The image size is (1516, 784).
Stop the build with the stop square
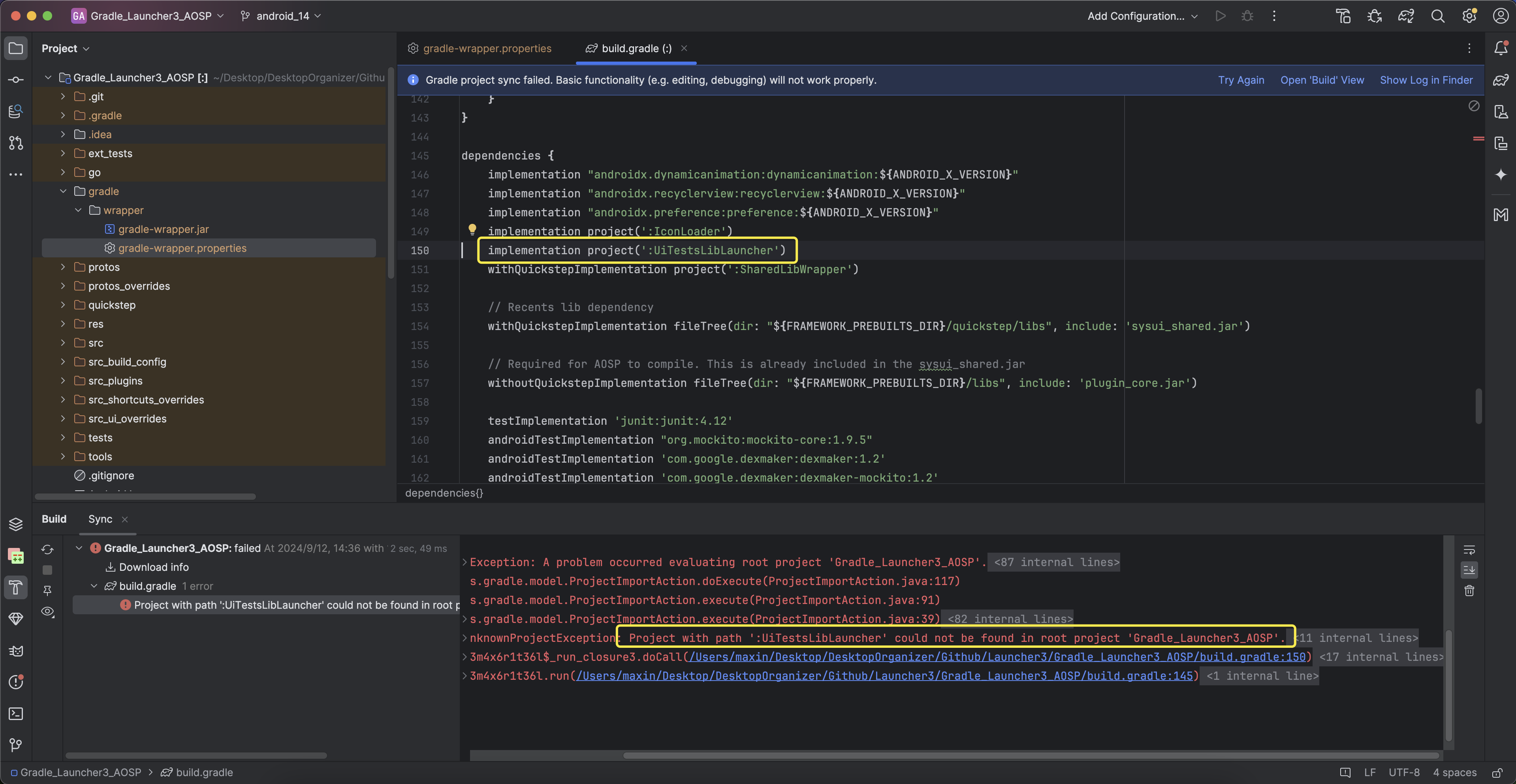(48, 570)
